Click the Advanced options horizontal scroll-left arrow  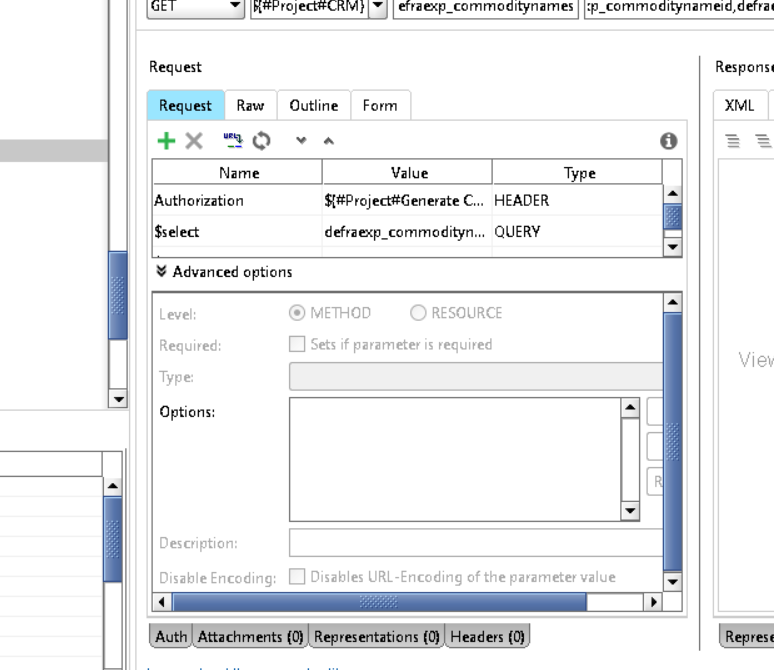162,602
